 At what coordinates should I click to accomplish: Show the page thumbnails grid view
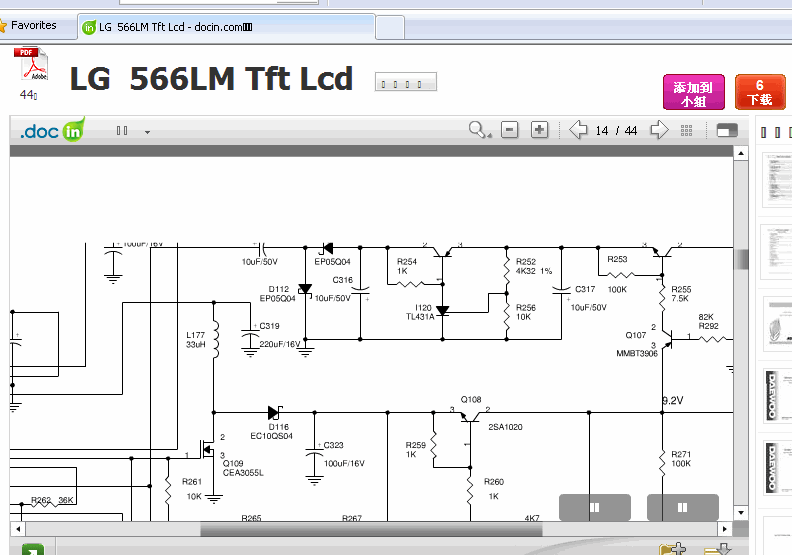[x=686, y=131]
